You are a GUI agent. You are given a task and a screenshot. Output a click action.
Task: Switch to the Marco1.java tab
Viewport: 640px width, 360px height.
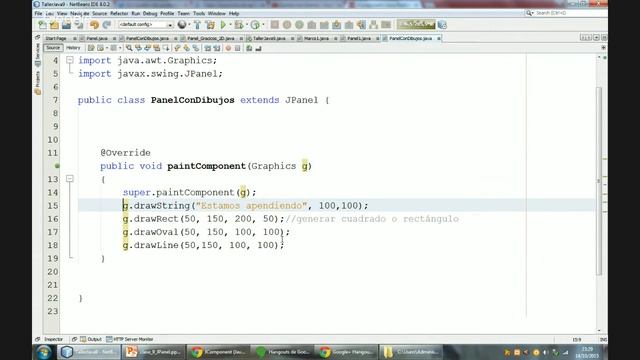click(317, 38)
